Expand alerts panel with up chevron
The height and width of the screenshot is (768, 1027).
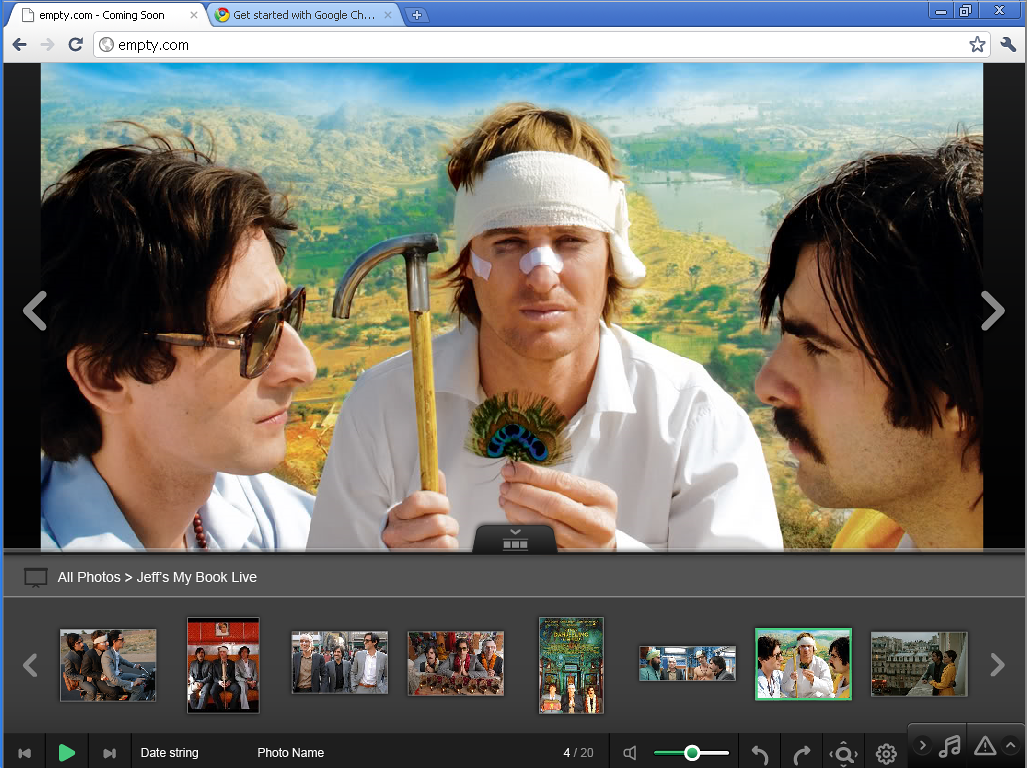point(1011,745)
